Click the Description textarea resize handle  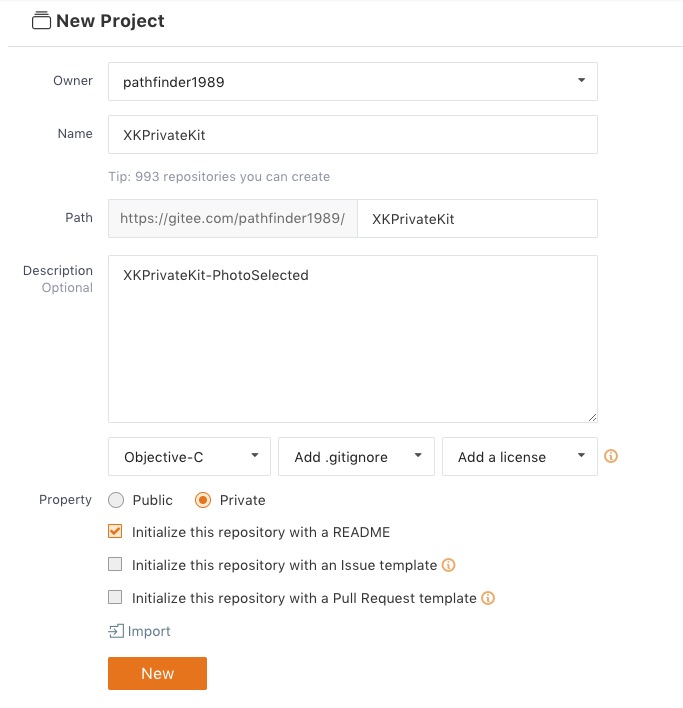(592, 417)
